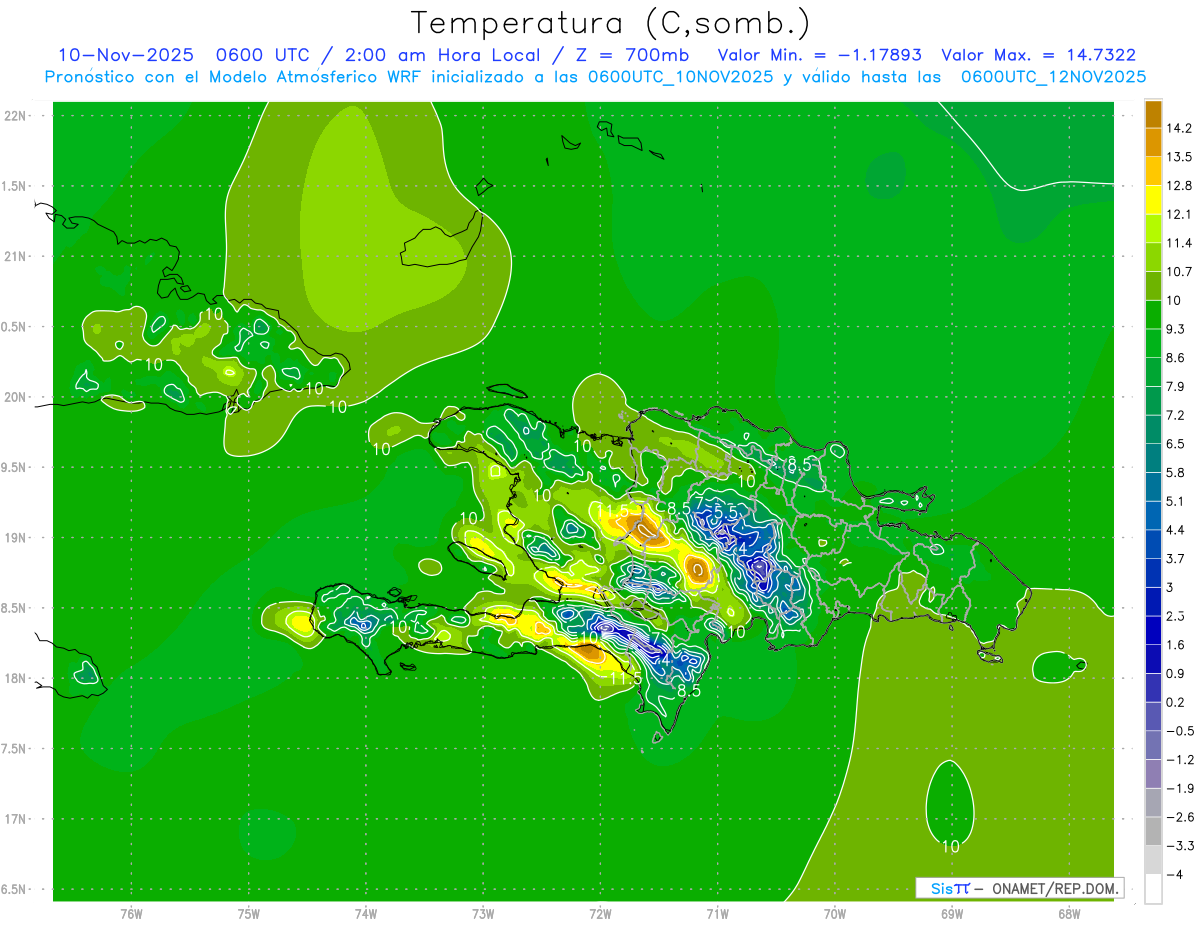
Task: Click the WRF forecast description line
Action: (595, 77)
